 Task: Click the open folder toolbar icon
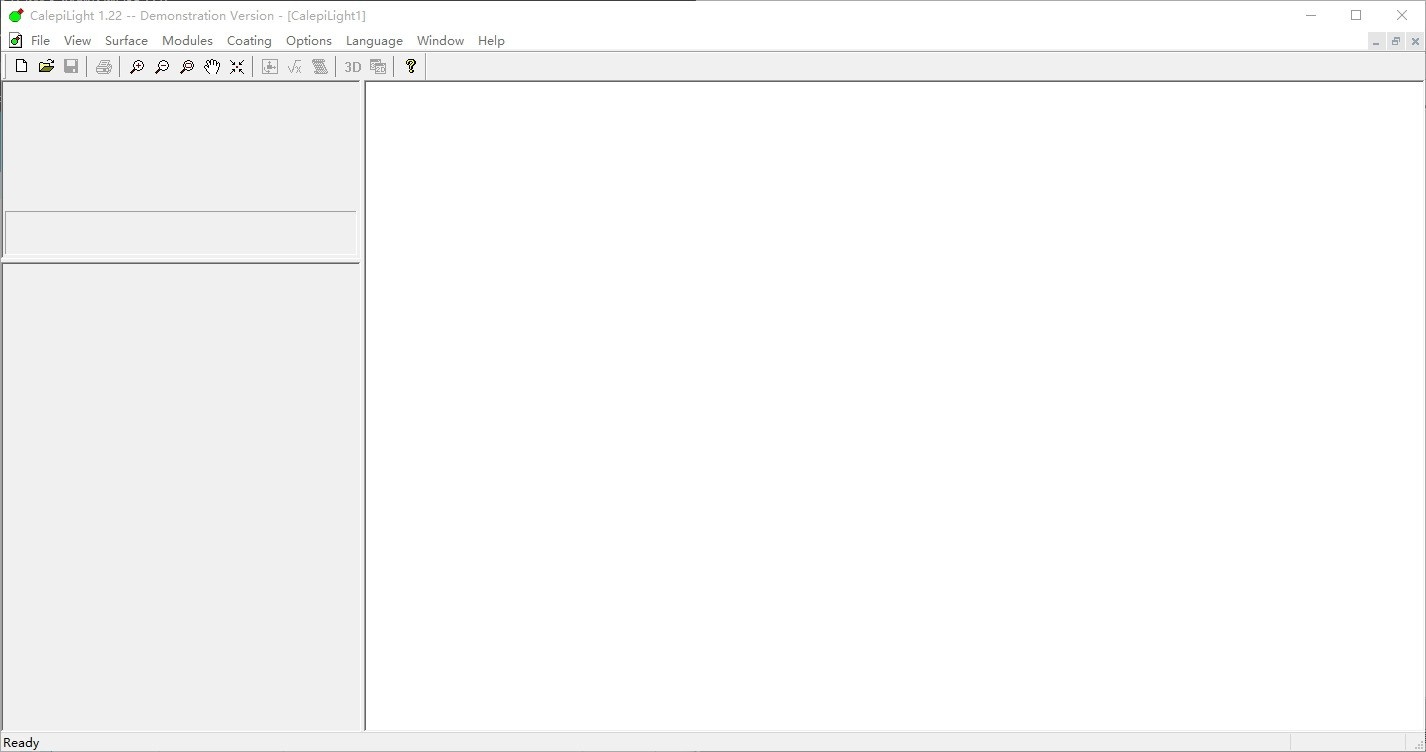coord(46,67)
